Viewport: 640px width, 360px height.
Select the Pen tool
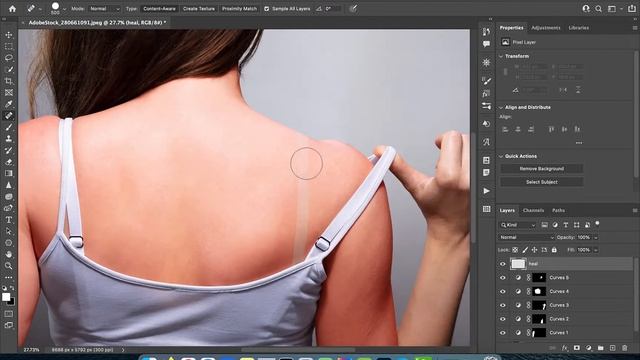pos(9,208)
